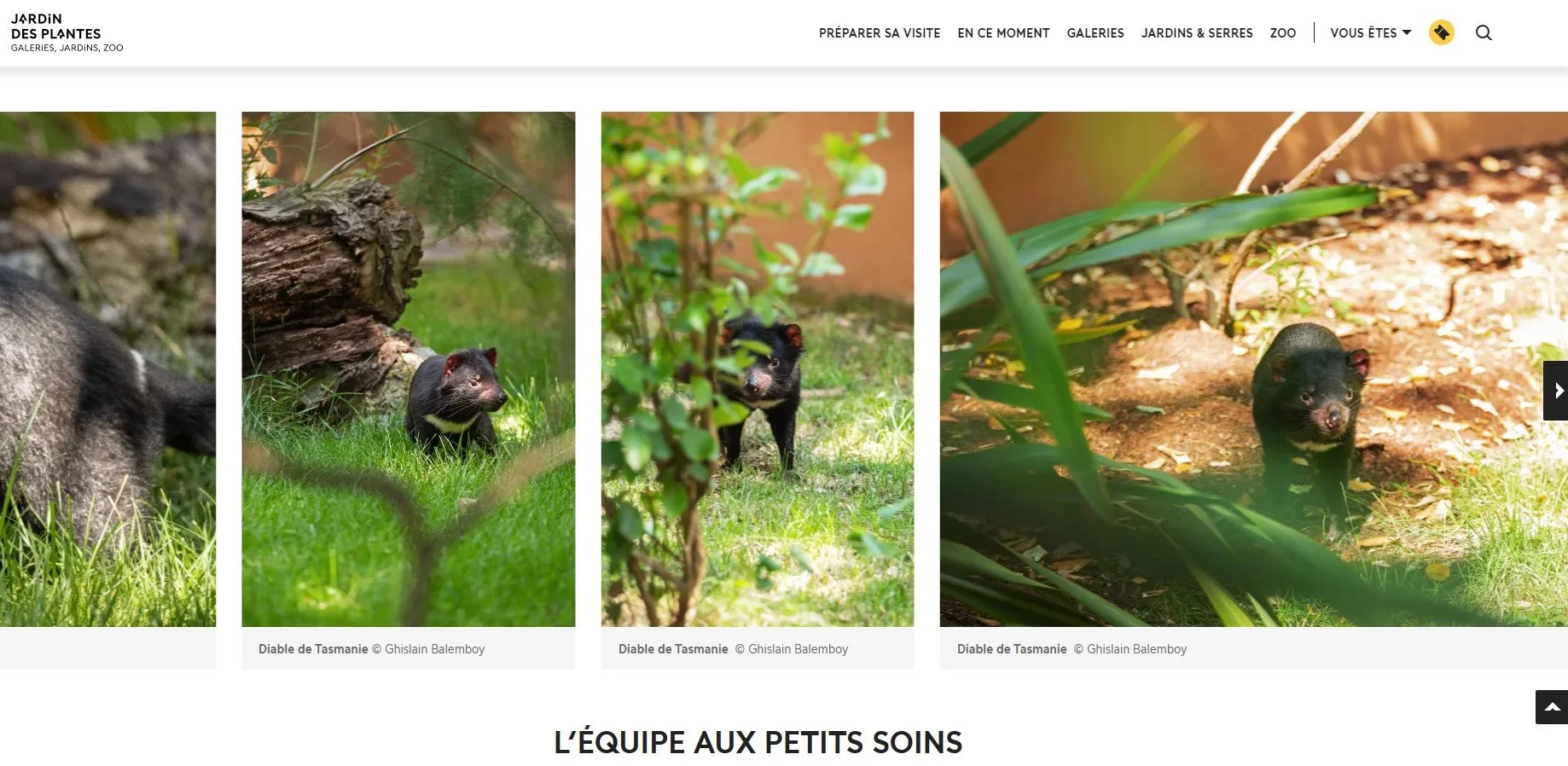This screenshot has width=1568, height=766.
Task: Expand the VOUS ÊTES dropdown
Action: coord(1370,32)
